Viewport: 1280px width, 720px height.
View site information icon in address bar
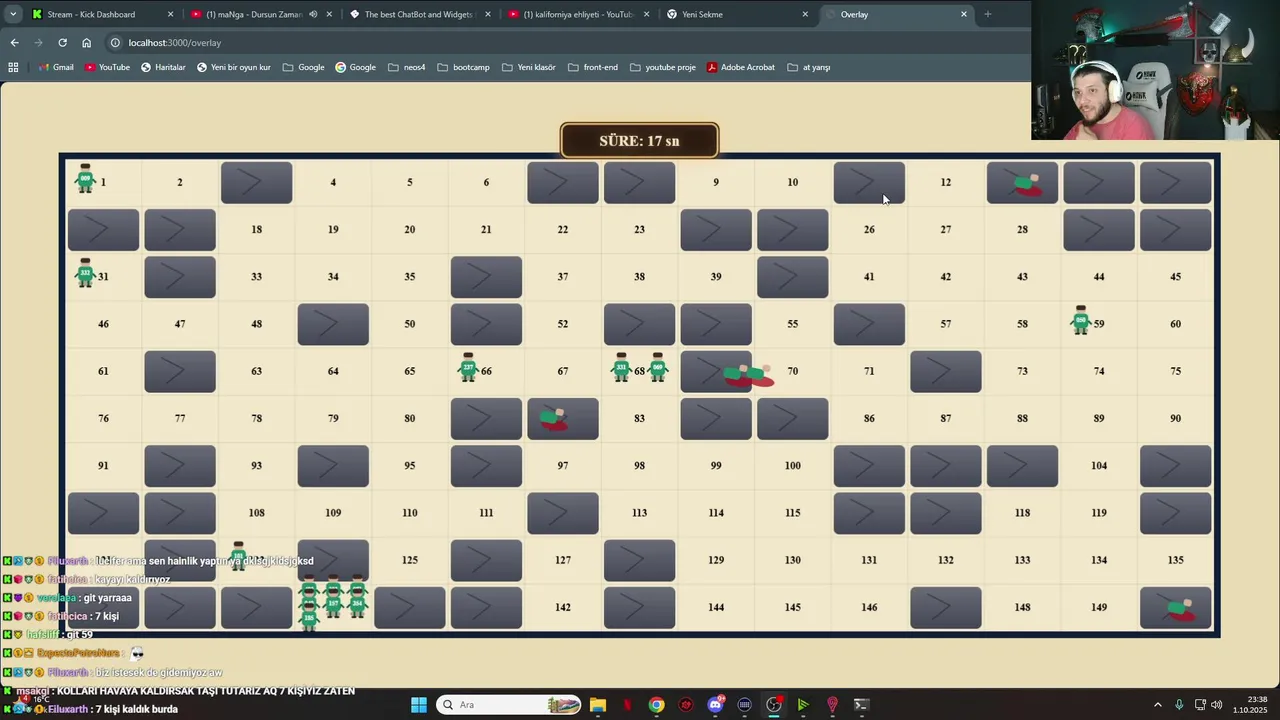[115, 43]
